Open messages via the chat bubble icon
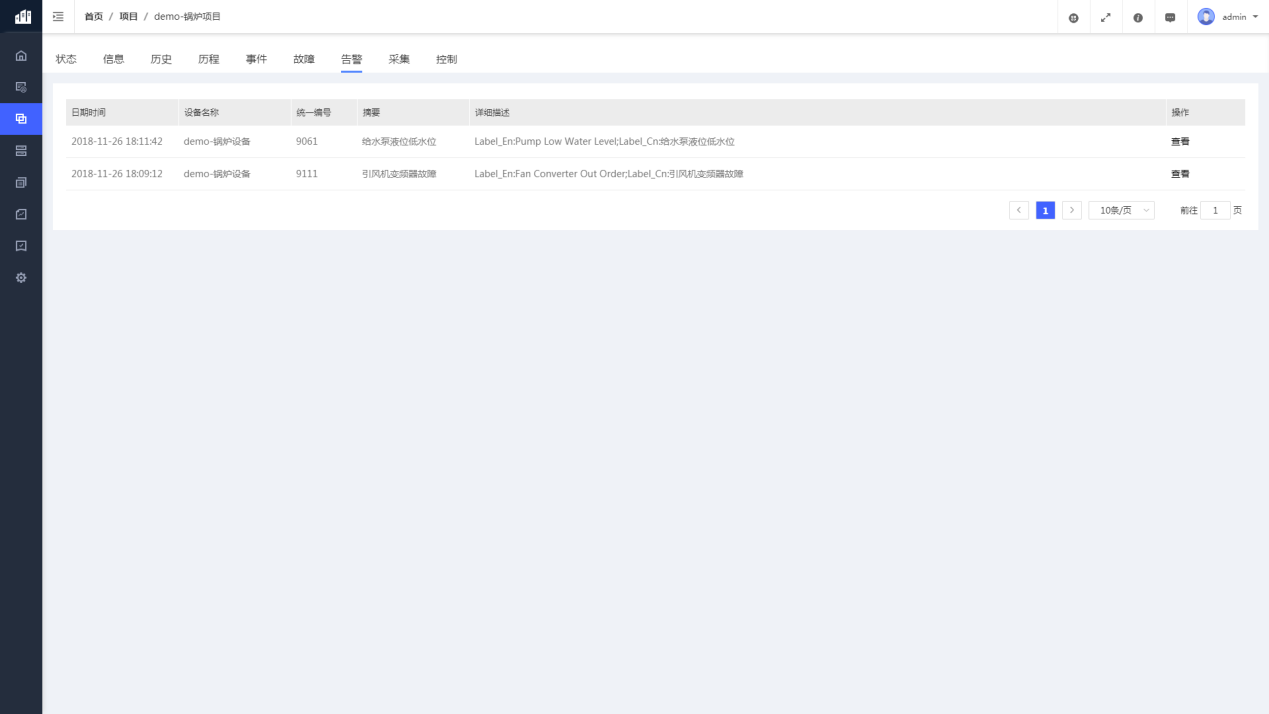The width and height of the screenshot is (1269, 714). pyautogui.click(x=1170, y=18)
